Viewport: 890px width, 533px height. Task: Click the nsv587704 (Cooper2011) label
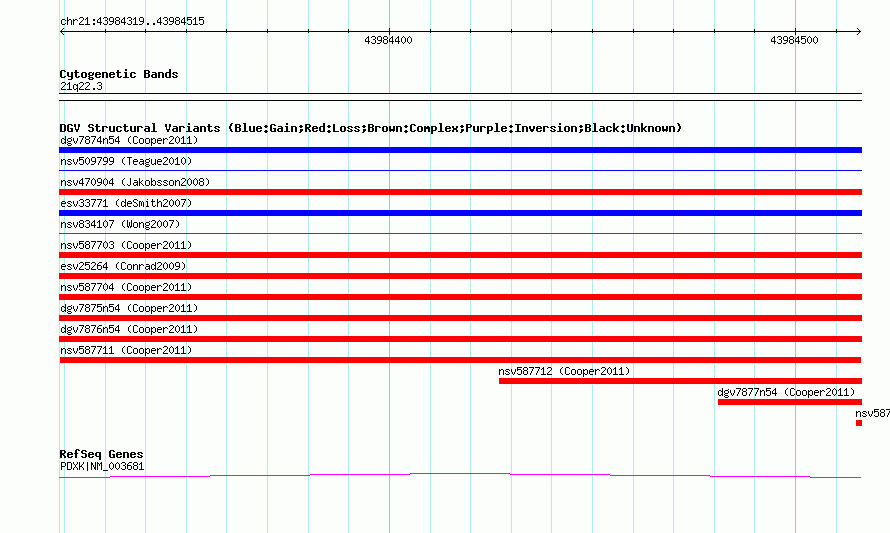pos(126,287)
